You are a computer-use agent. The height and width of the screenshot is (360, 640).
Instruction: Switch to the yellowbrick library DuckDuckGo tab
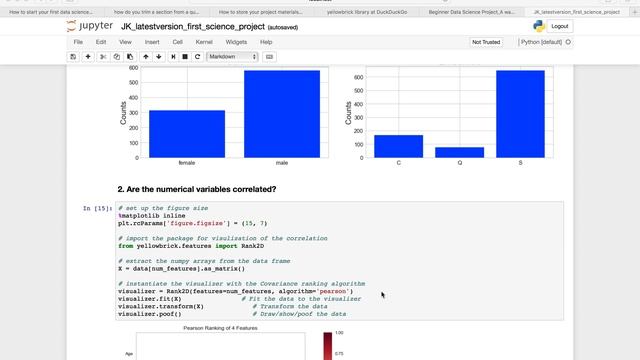point(367,12)
